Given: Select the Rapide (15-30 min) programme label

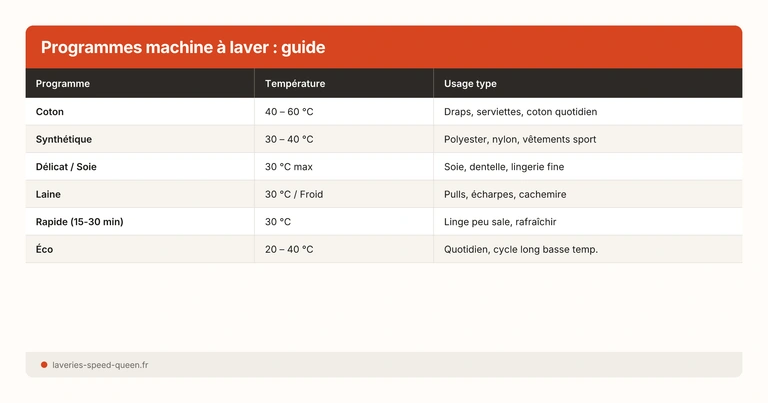Looking at the screenshot, I should pyautogui.click(x=79, y=221).
